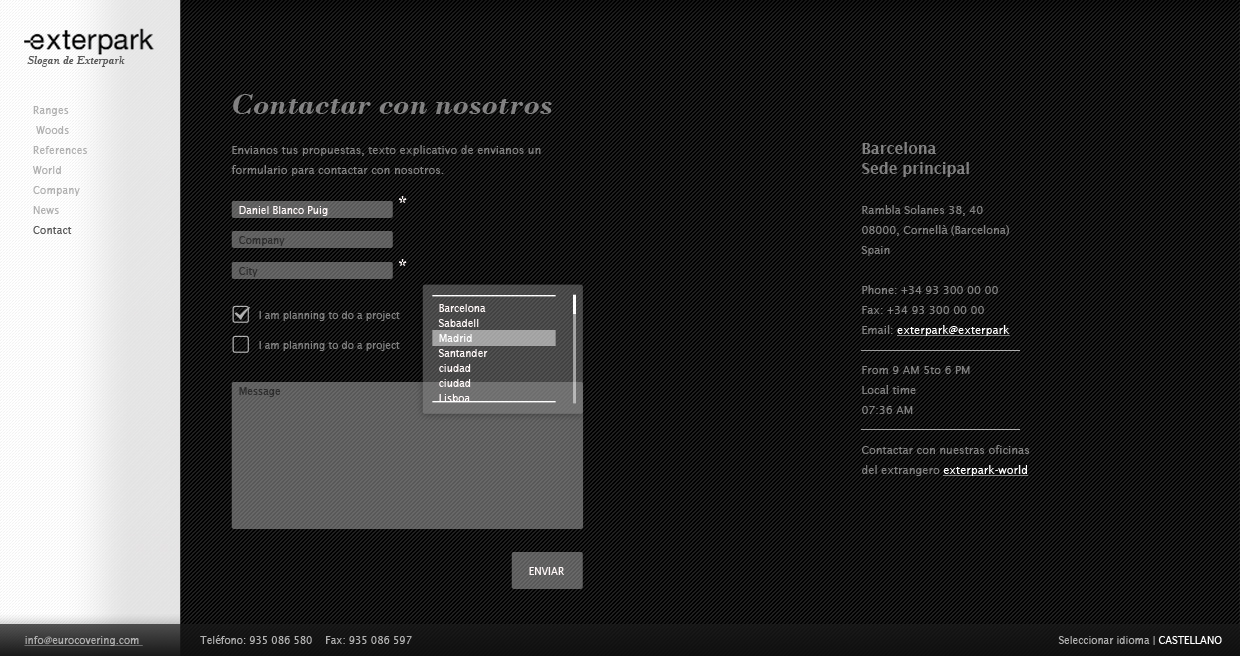Focus the Company input field
The height and width of the screenshot is (656, 1240).
(x=312, y=241)
